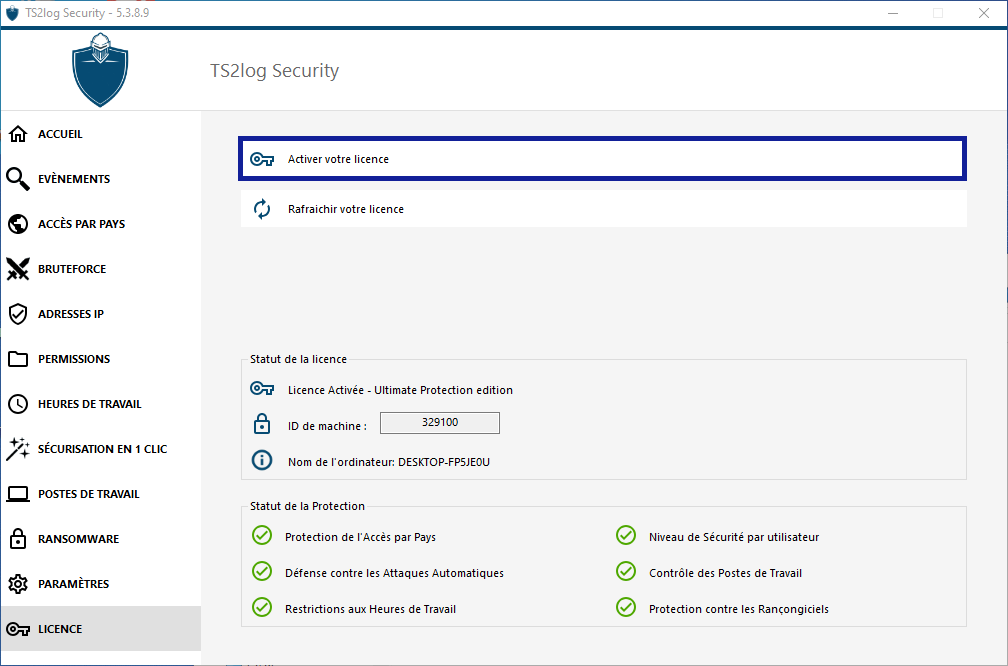Click checkmark for Contrôle des Postes de Travail
1008x666 pixels.
626,571
